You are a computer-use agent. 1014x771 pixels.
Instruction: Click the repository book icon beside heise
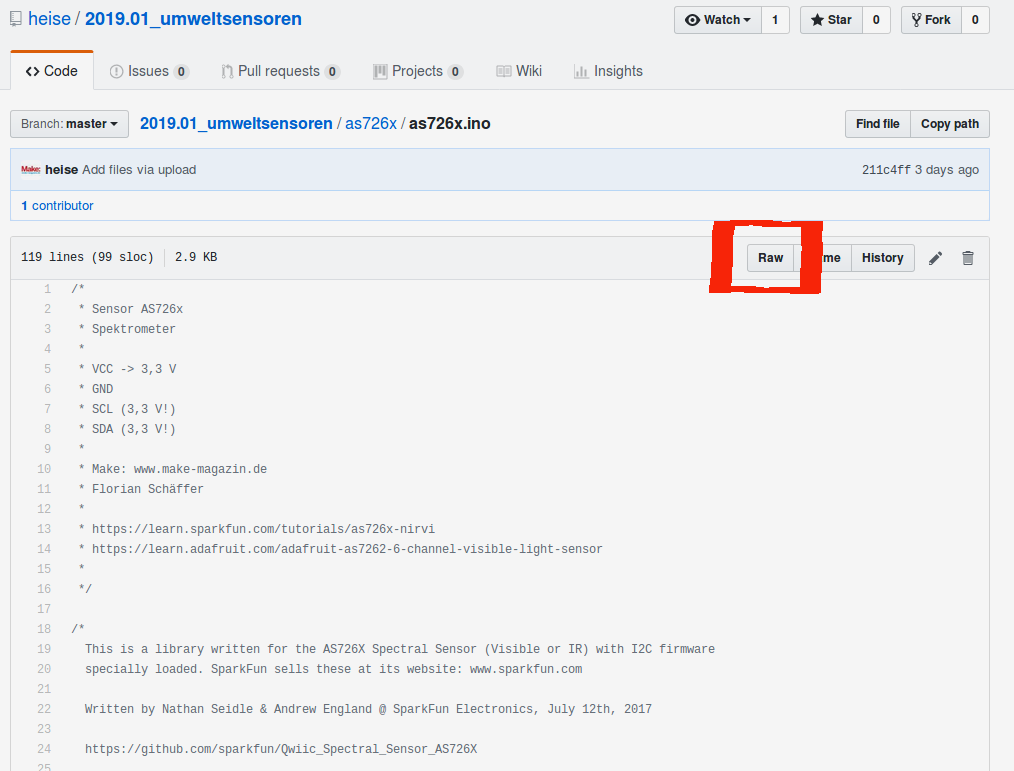16,19
